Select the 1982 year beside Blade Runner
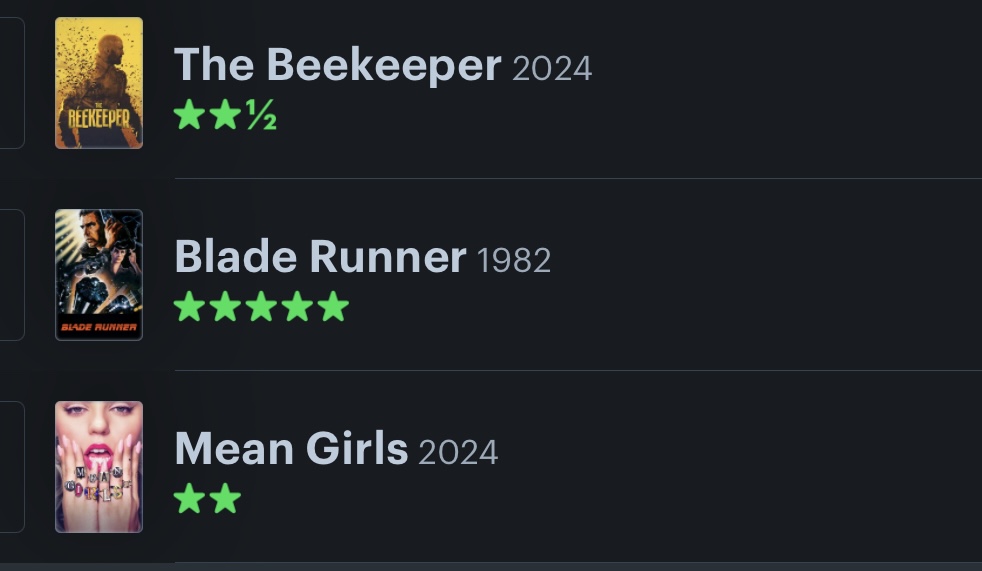Viewport: 982px width, 571px height. tap(514, 261)
